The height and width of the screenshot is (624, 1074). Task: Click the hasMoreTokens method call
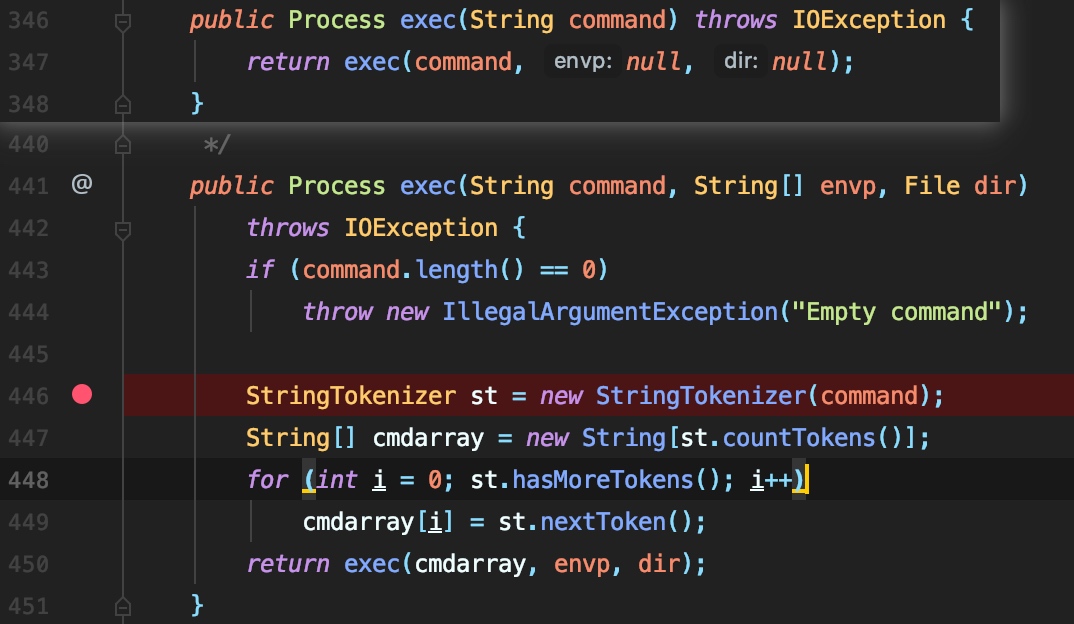[x=603, y=480]
